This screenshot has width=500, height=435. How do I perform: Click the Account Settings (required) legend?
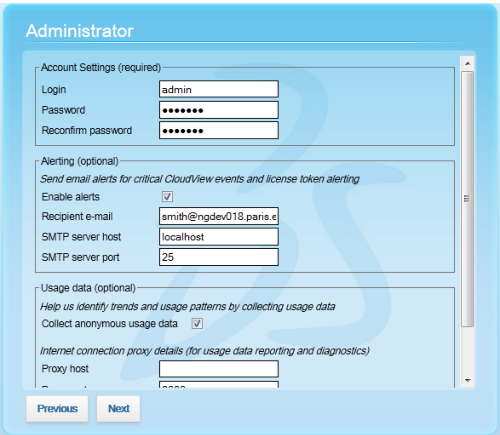click(101, 67)
